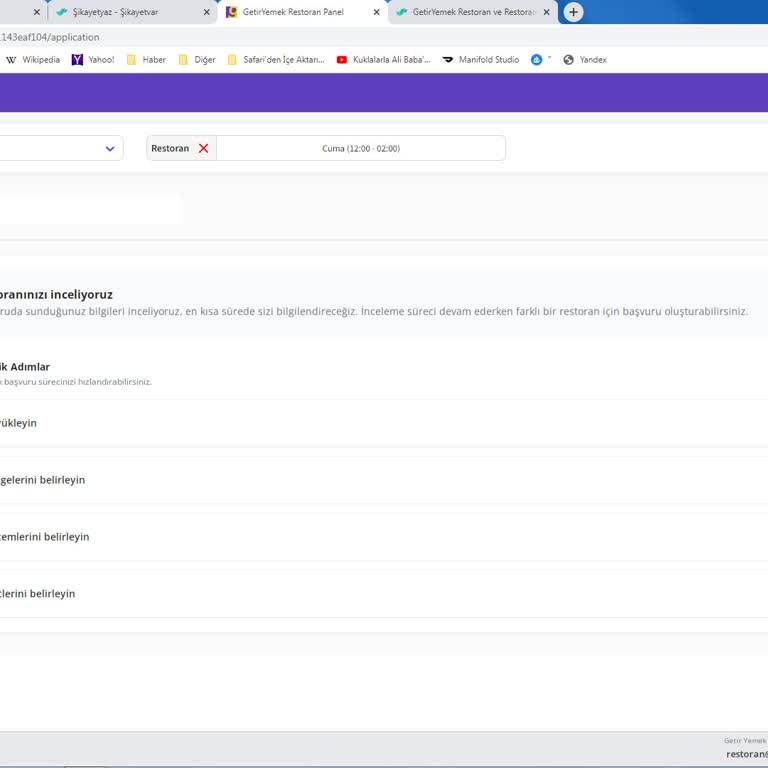Open the GetirYemek Restoran ve Restoran tab

(472, 12)
